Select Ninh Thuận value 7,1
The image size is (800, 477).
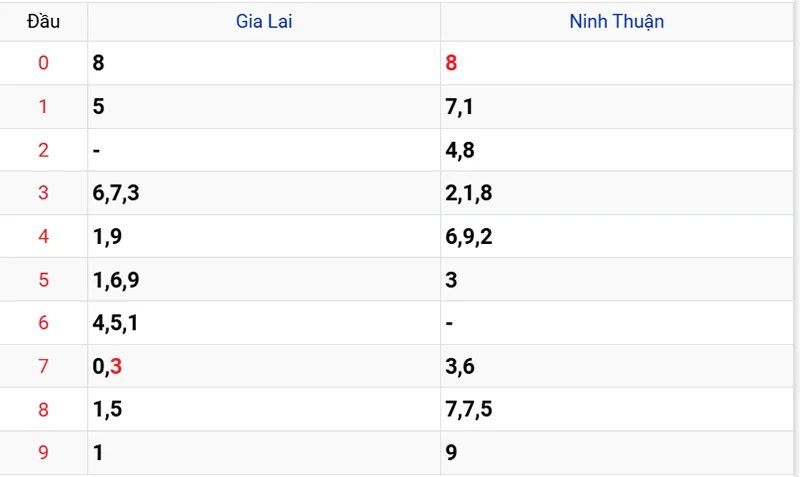coord(459,107)
